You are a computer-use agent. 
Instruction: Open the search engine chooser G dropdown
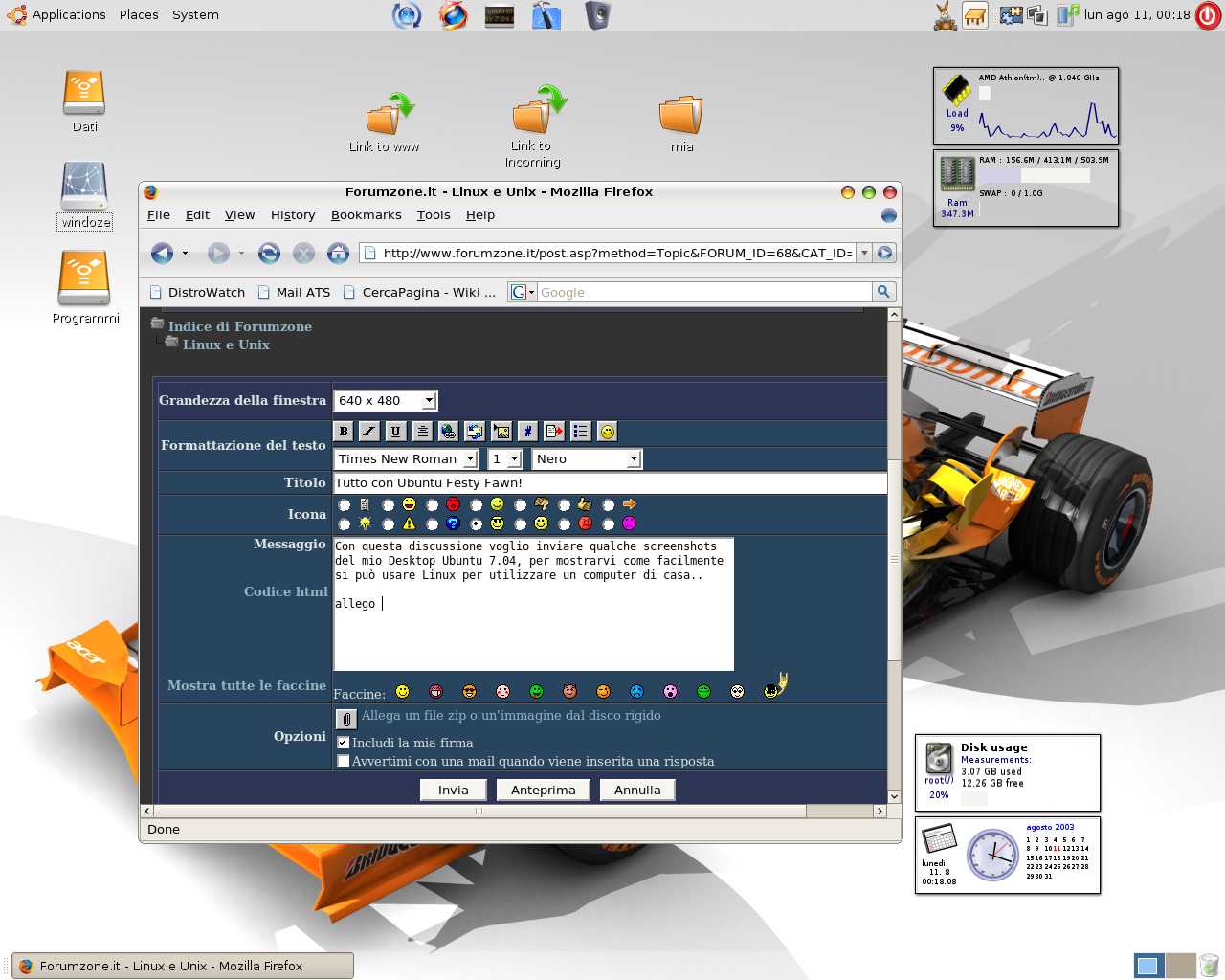(x=523, y=292)
